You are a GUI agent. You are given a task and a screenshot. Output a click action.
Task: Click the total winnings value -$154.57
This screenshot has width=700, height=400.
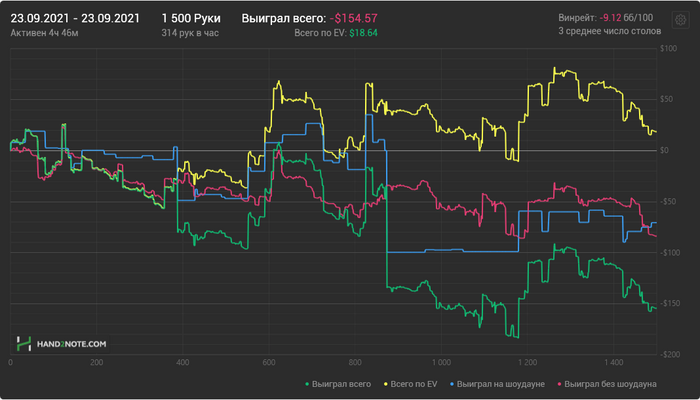coord(354,18)
